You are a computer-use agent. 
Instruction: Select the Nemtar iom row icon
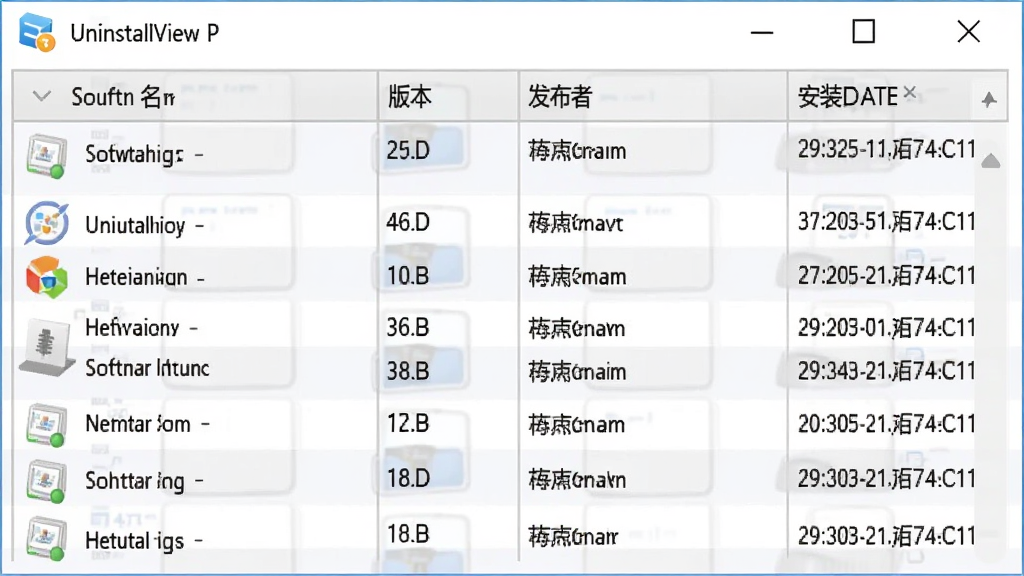[46, 425]
